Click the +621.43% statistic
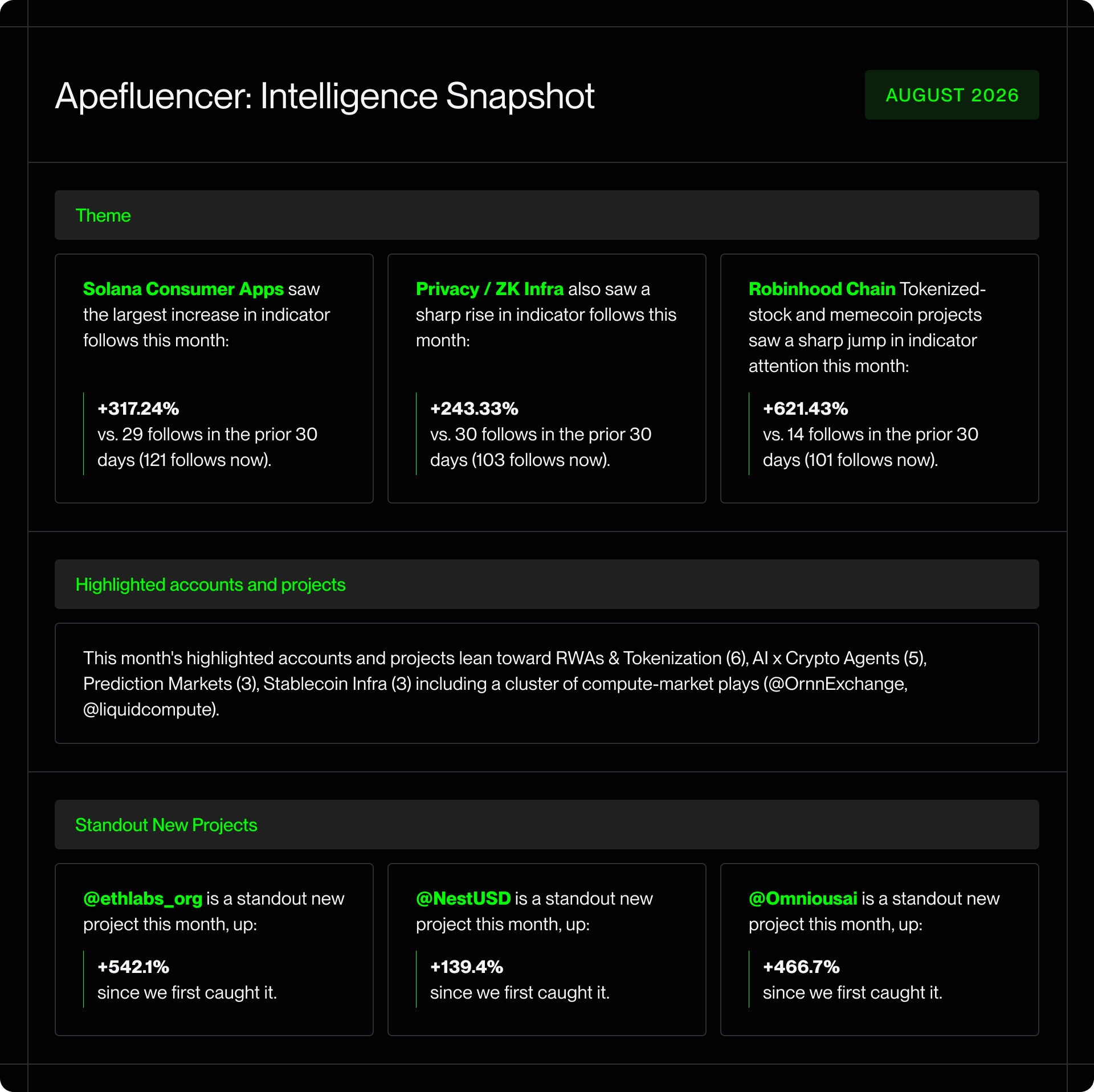The height and width of the screenshot is (1092, 1094). pyautogui.click(x=806, y=408)
